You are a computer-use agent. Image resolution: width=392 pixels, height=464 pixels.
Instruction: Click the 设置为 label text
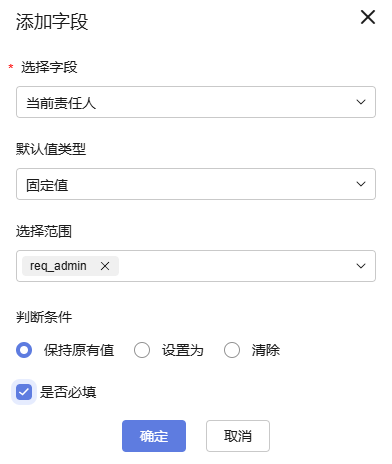(183, 350)
